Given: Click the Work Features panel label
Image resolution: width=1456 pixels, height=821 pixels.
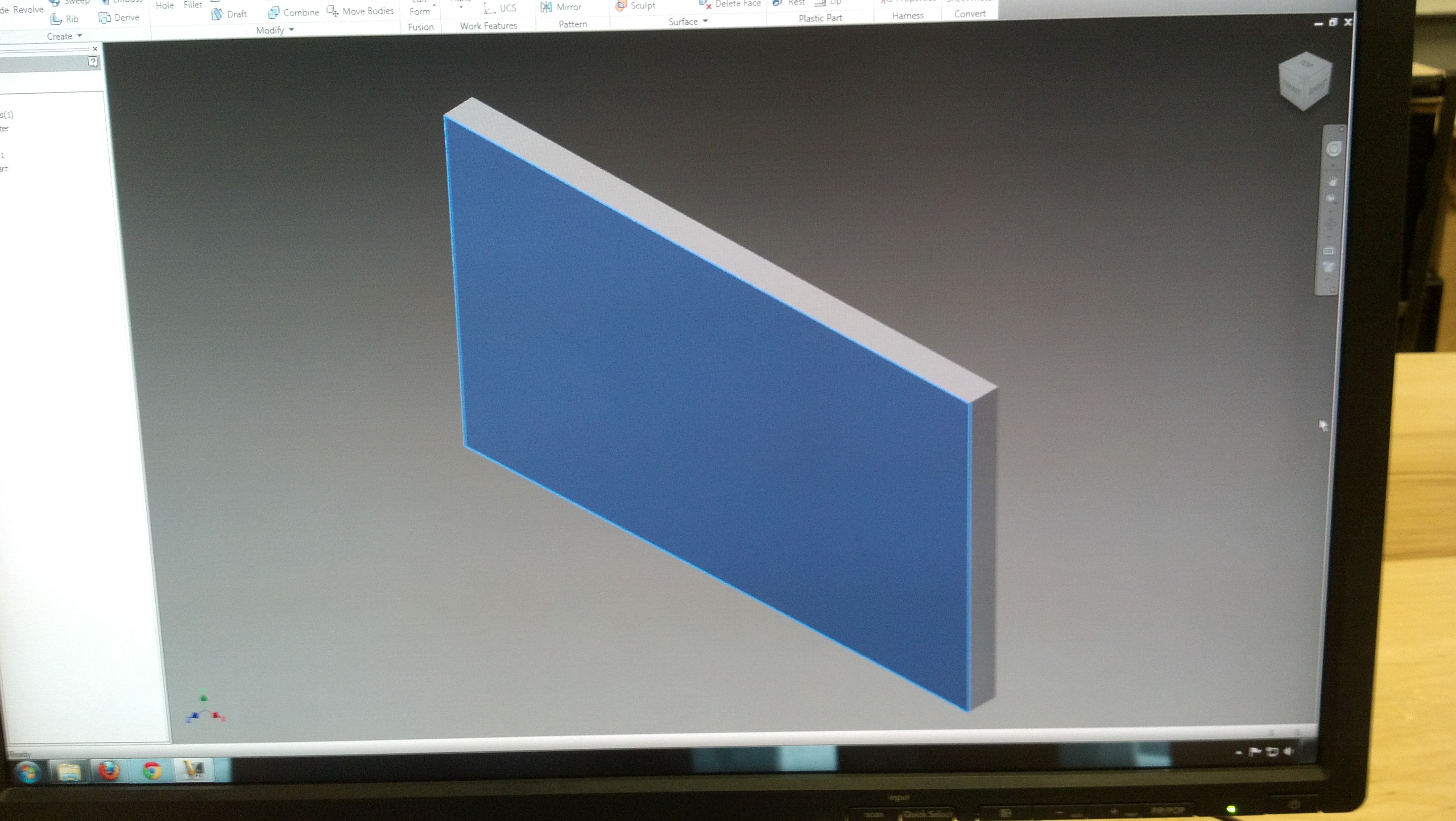Looking at the screenshot, I should point(488,26).
